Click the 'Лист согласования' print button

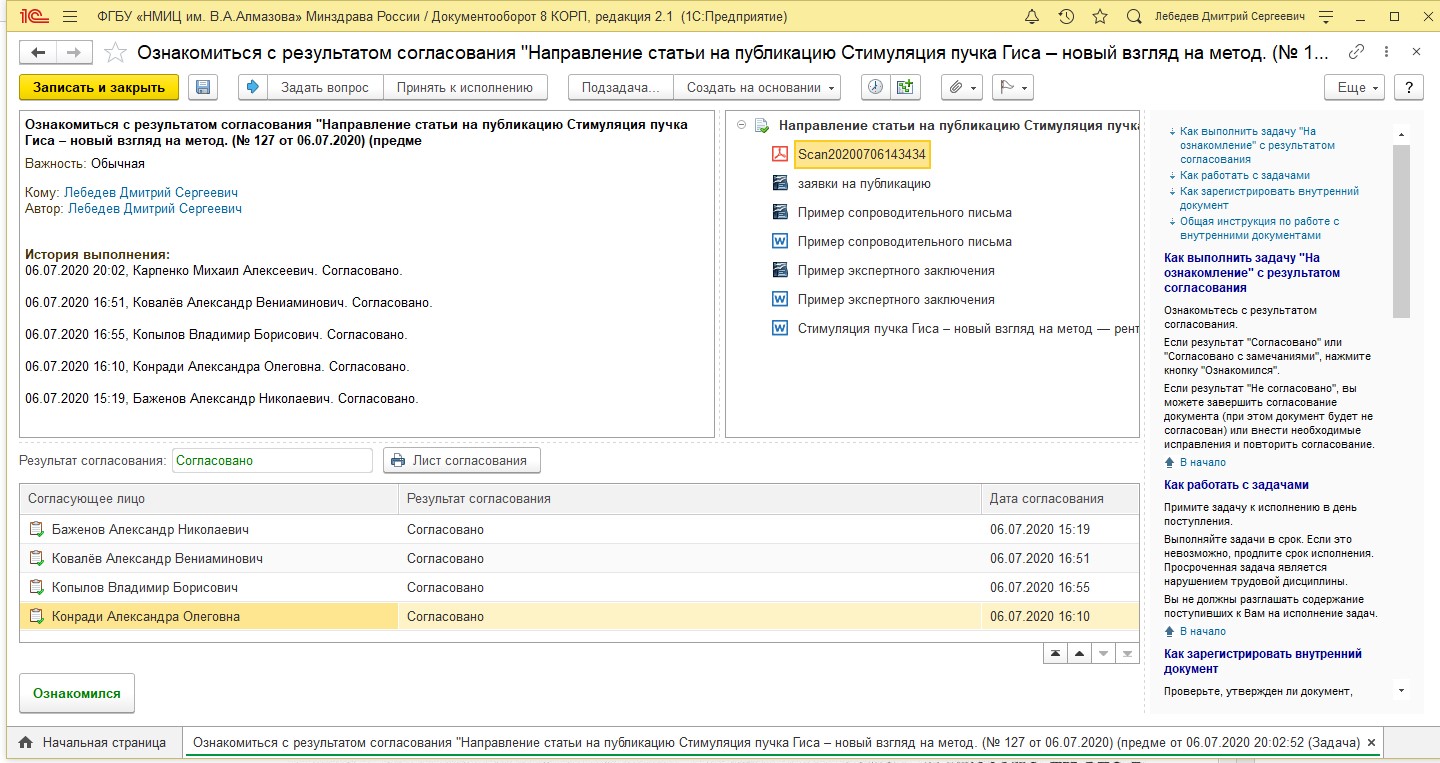(462, 461)
